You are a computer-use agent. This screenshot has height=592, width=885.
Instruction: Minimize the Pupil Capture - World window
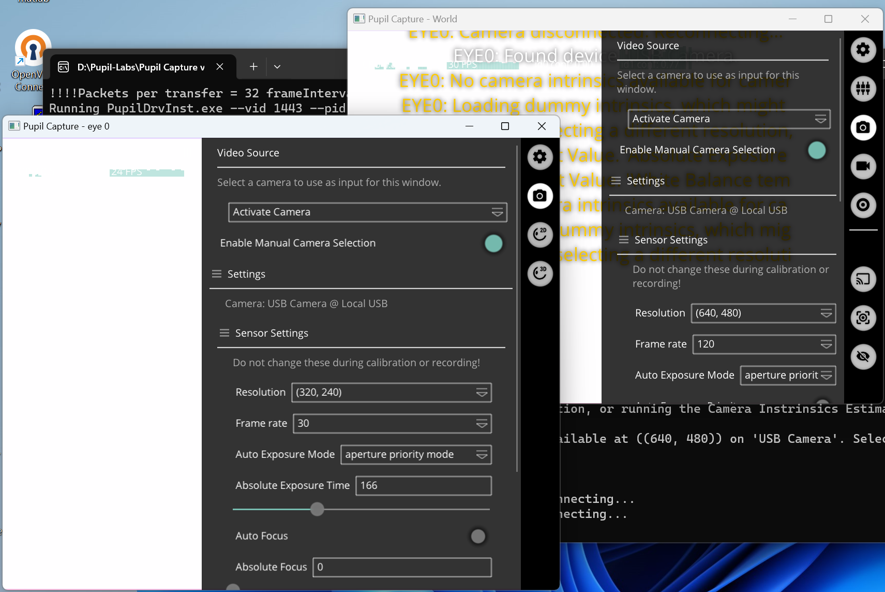(792, 19)
